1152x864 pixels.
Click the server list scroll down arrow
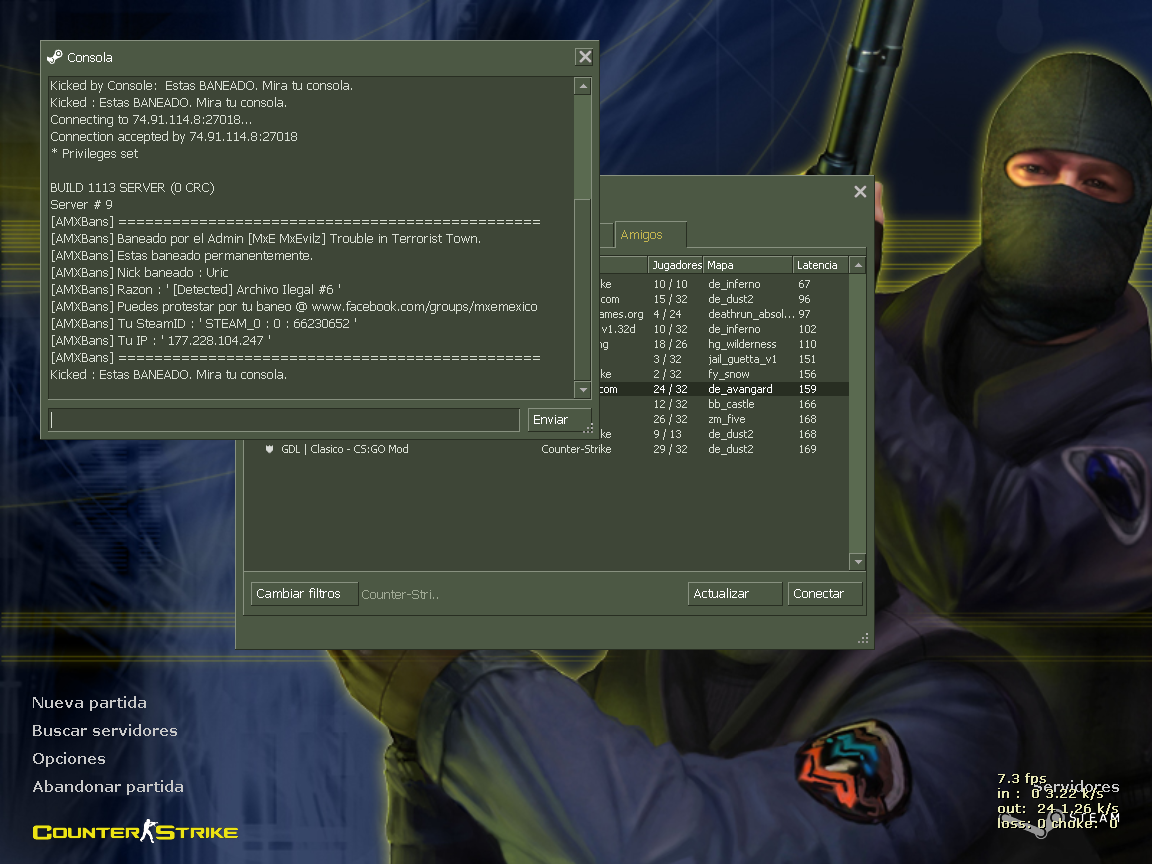click(x=857, y=562)
